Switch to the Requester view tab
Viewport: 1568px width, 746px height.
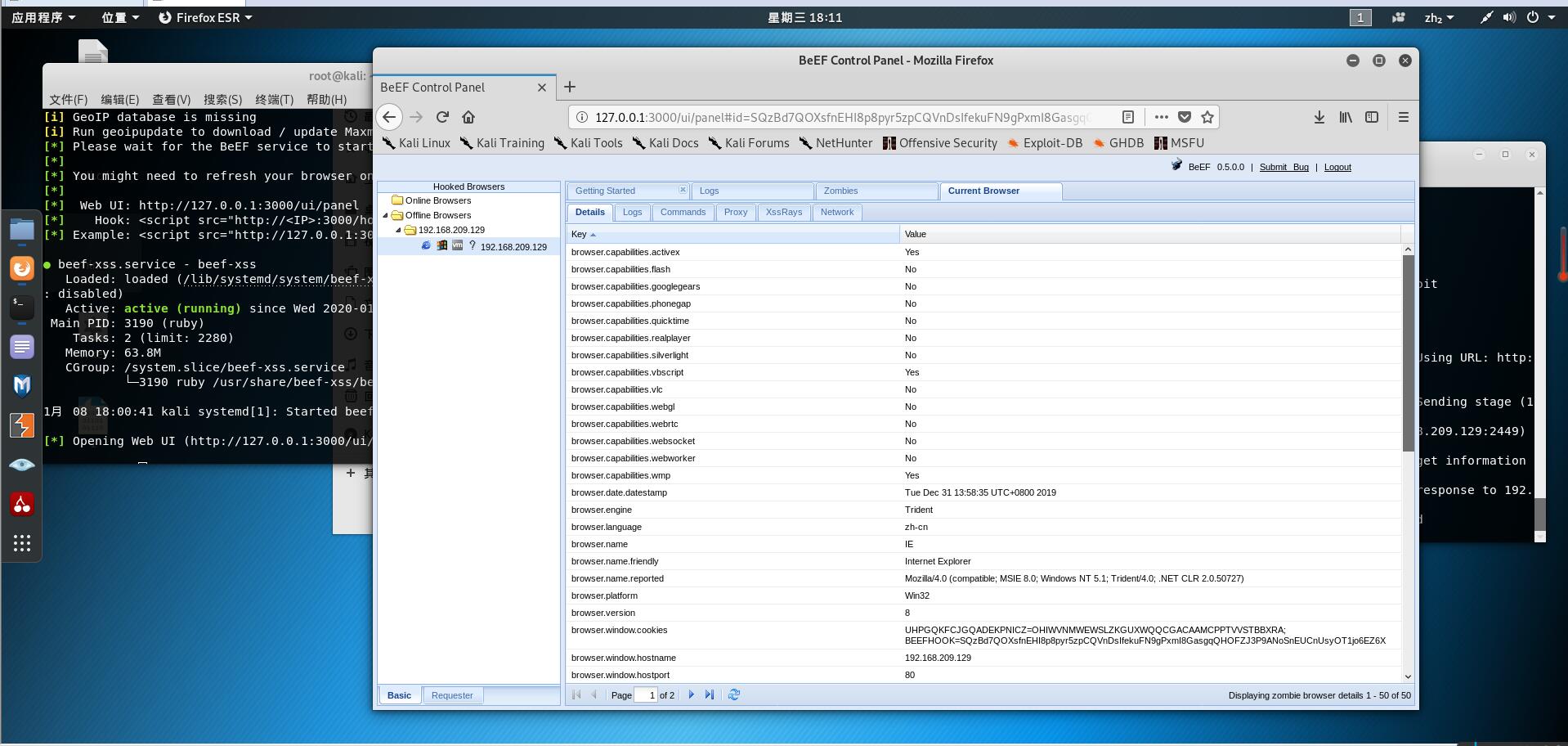point(452,695)
